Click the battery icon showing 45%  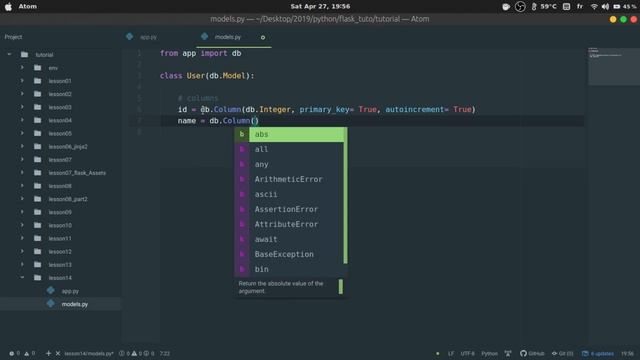point(617,7)
